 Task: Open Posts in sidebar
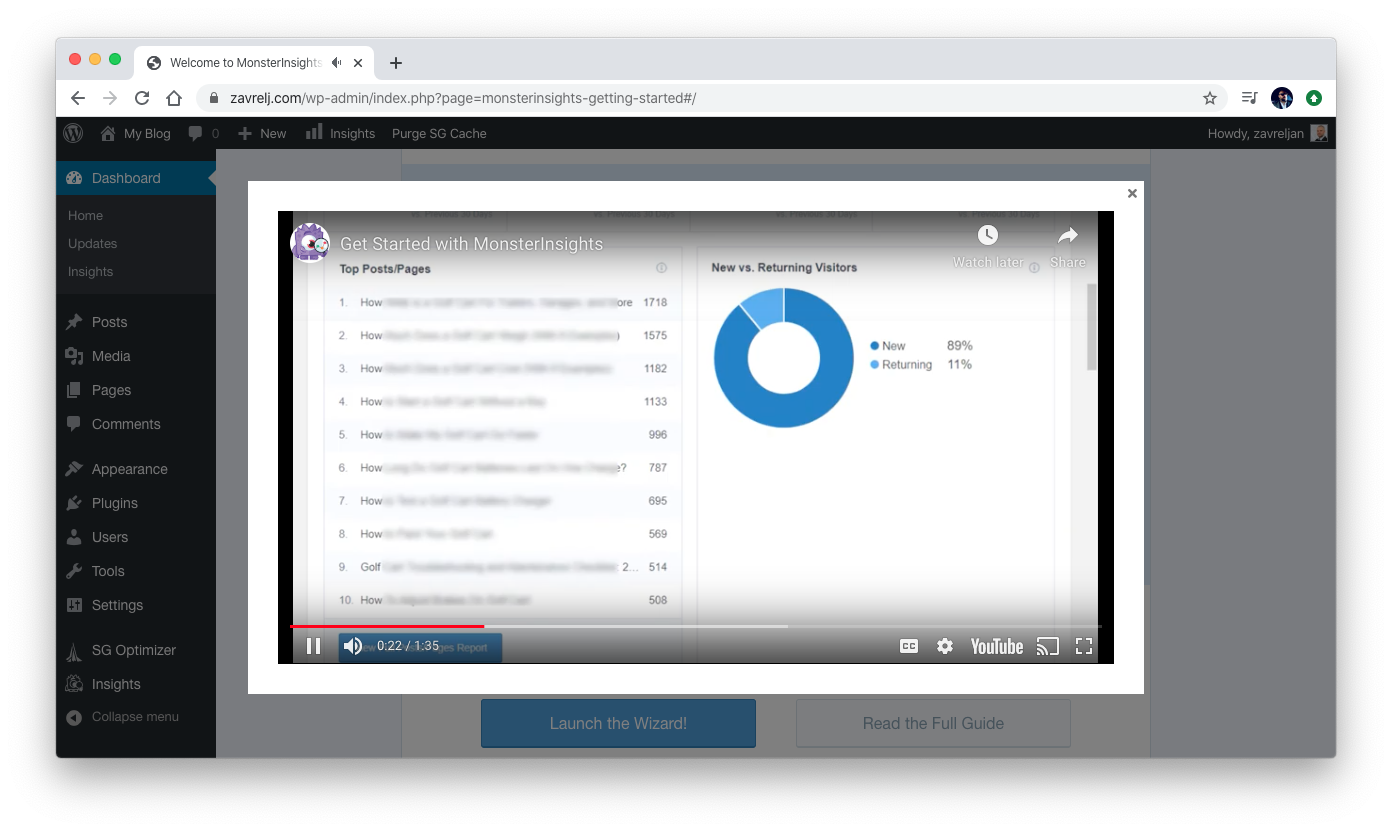click(136, 322)
